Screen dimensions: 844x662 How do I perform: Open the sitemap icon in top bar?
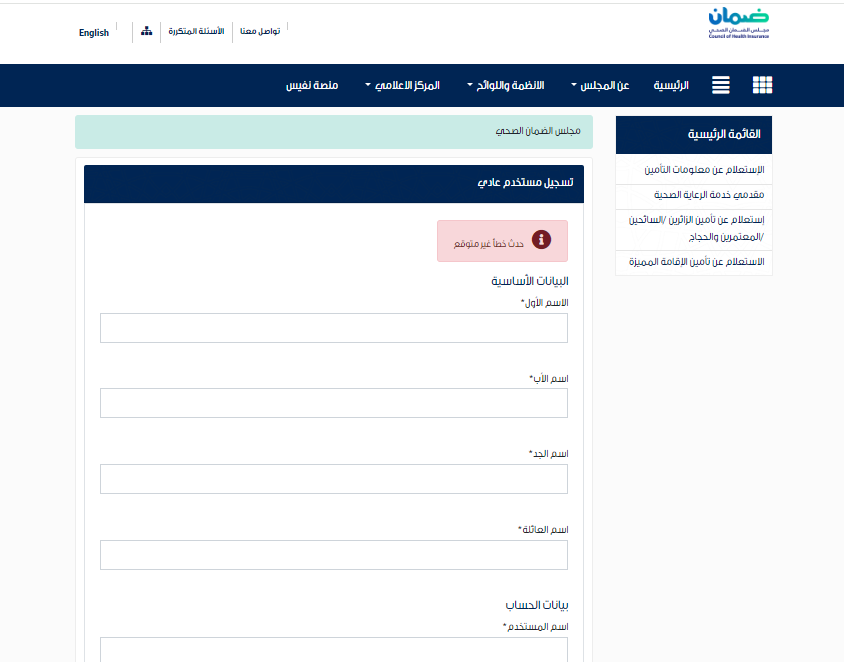pyautogui.click(x=146, y=31)
